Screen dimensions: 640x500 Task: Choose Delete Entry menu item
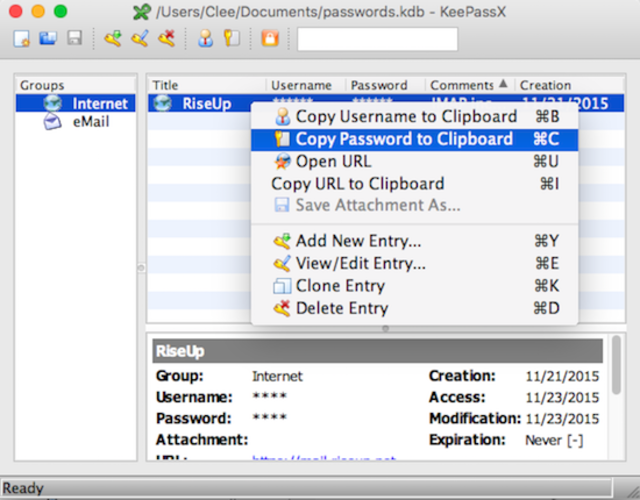(414, 308)
